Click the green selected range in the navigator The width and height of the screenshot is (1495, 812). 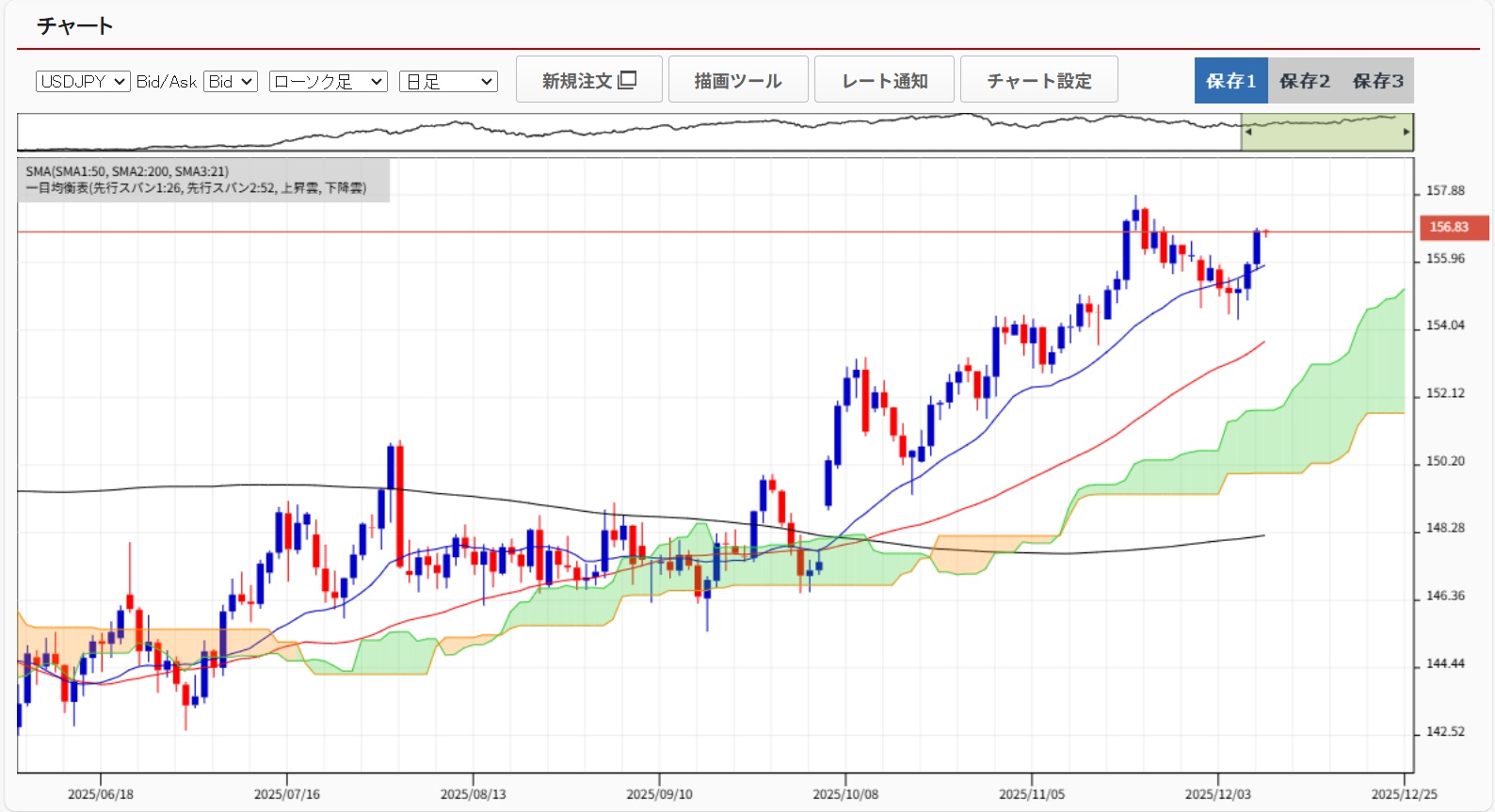click(1326, 132)
